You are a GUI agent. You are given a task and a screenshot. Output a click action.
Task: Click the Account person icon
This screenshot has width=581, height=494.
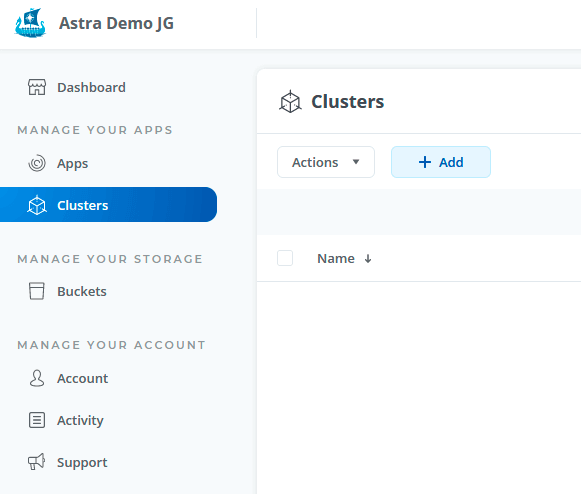point(37,378)
